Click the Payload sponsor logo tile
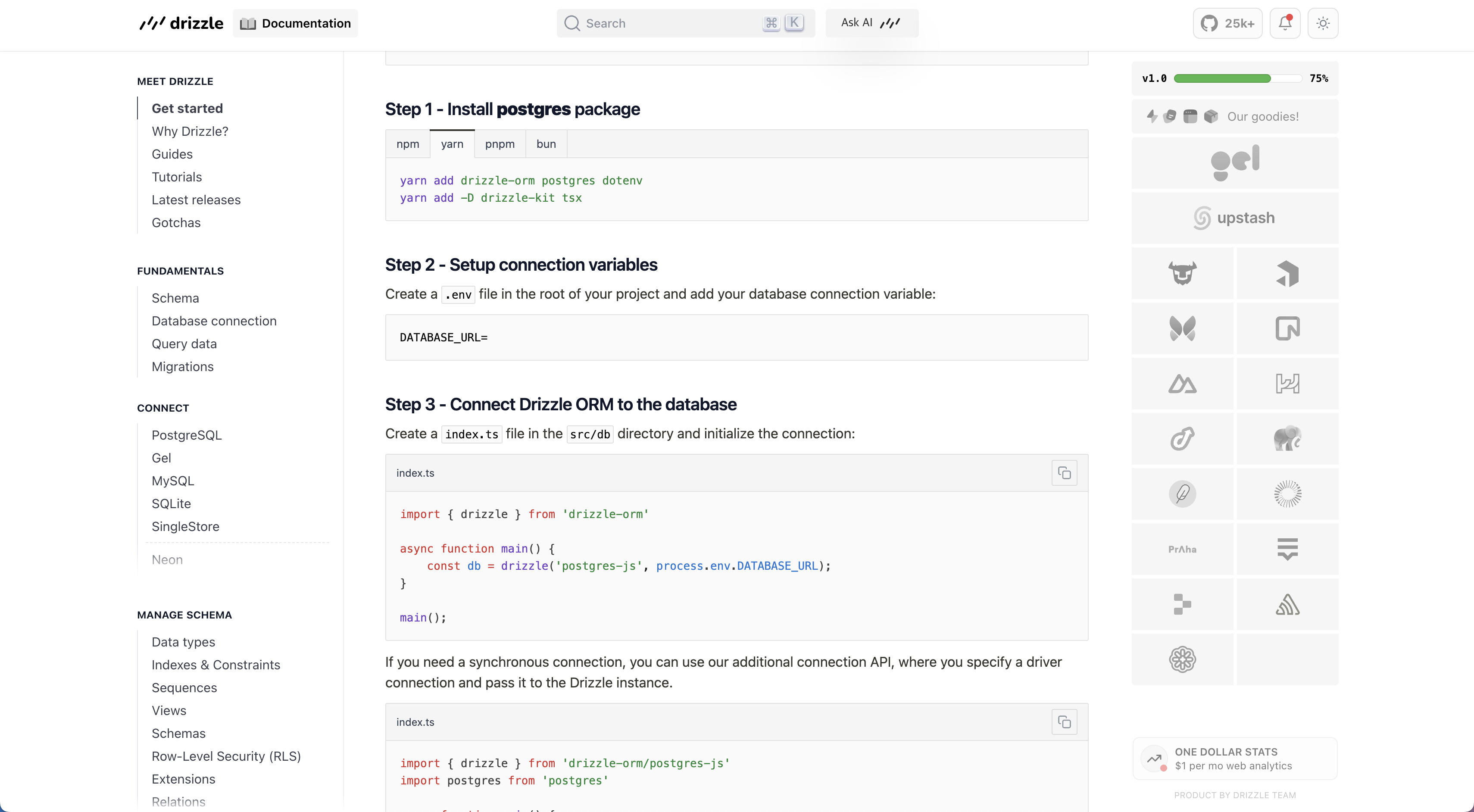The image size is (1474, 812). [x=1287, y=273]
